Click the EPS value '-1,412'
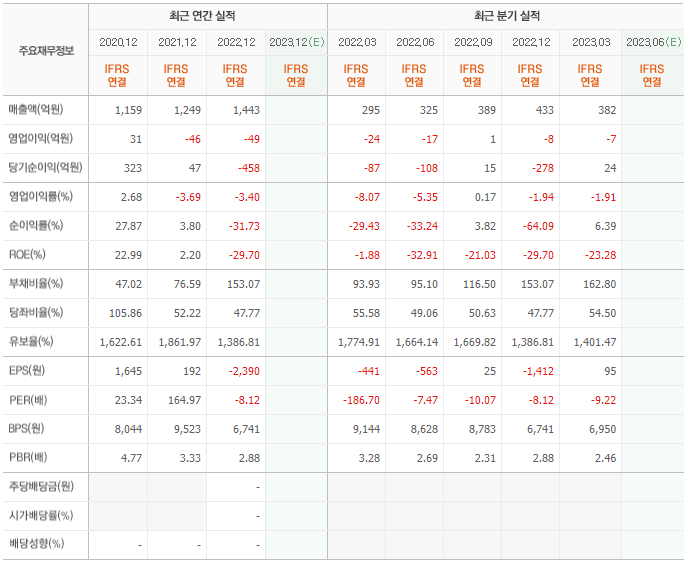Image resolution: width=690 pixels, height=563 pixels. pos(538,372)
